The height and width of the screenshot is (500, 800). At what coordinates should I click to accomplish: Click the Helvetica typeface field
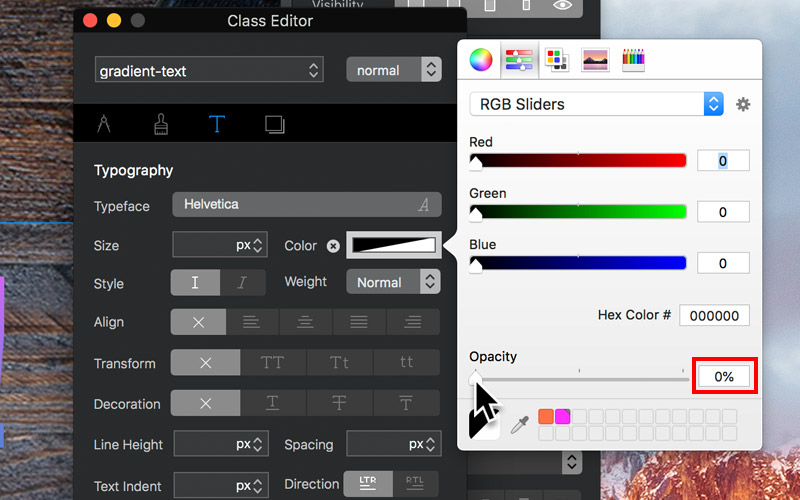pos(307,205)
